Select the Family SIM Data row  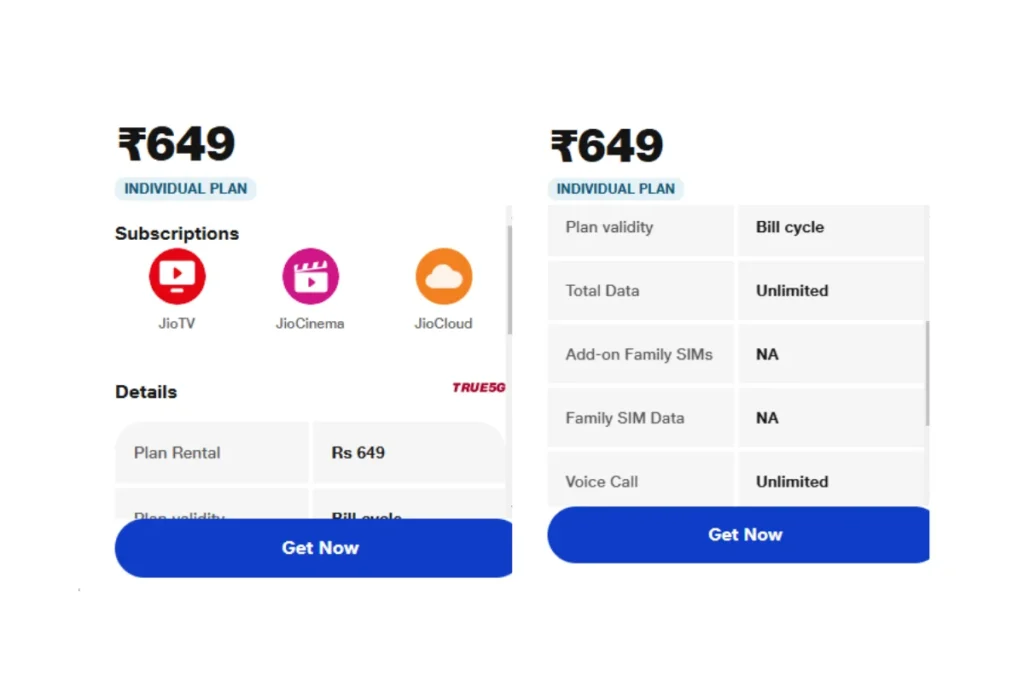coord(737,418)
